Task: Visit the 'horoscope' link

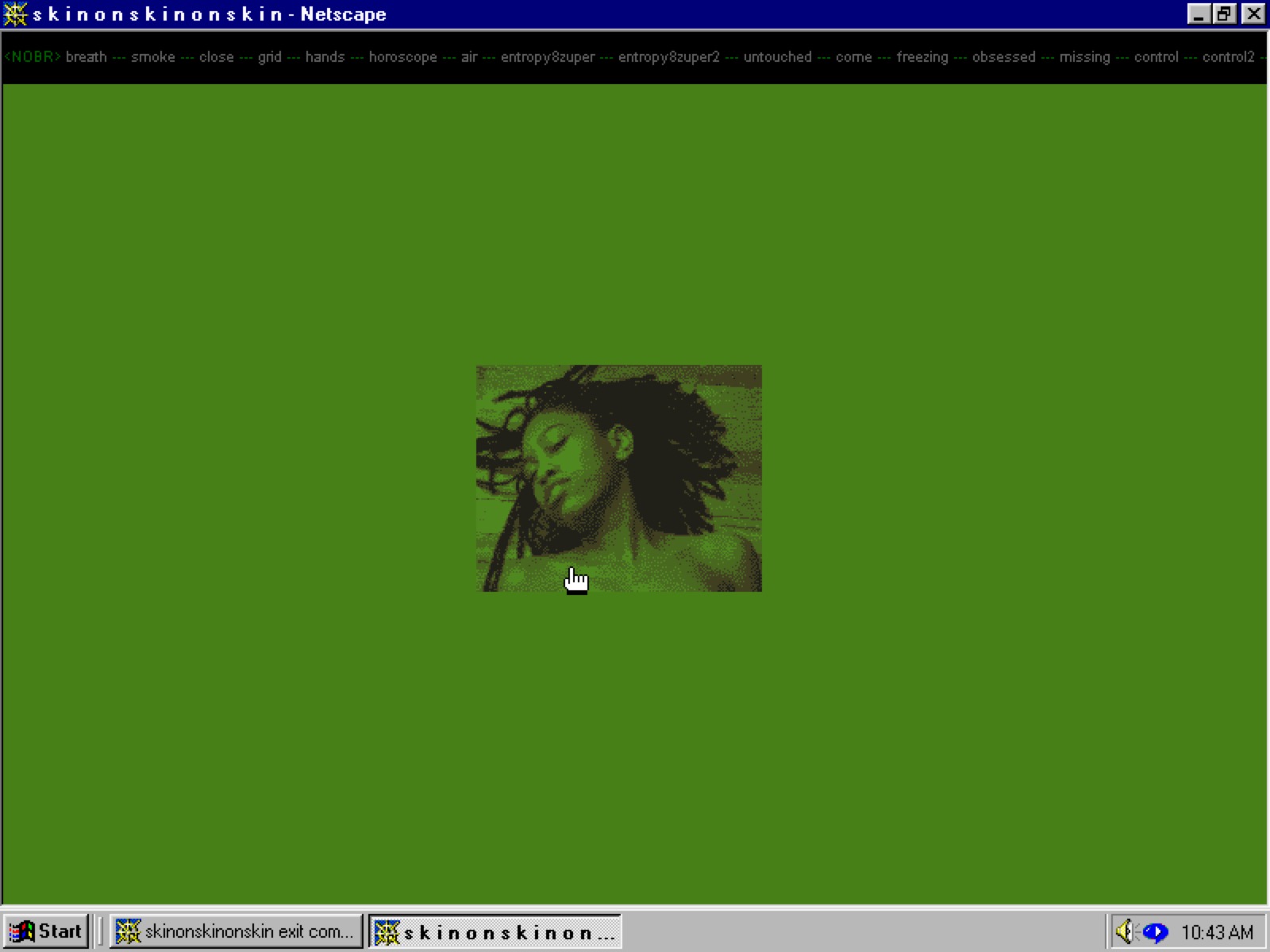Action: 403,57
